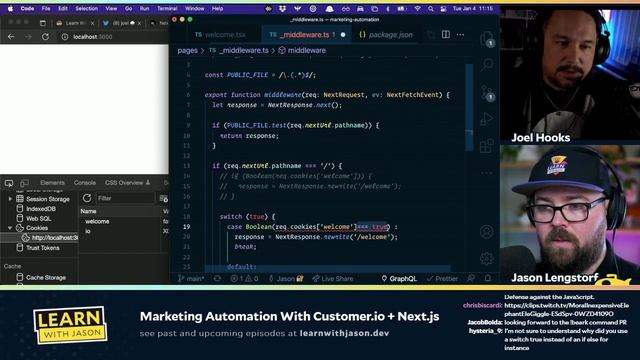This screenshot has width=640, height=360.
Task: Open the Dropbox menu bar icon
Action: (x=282, y=9)
